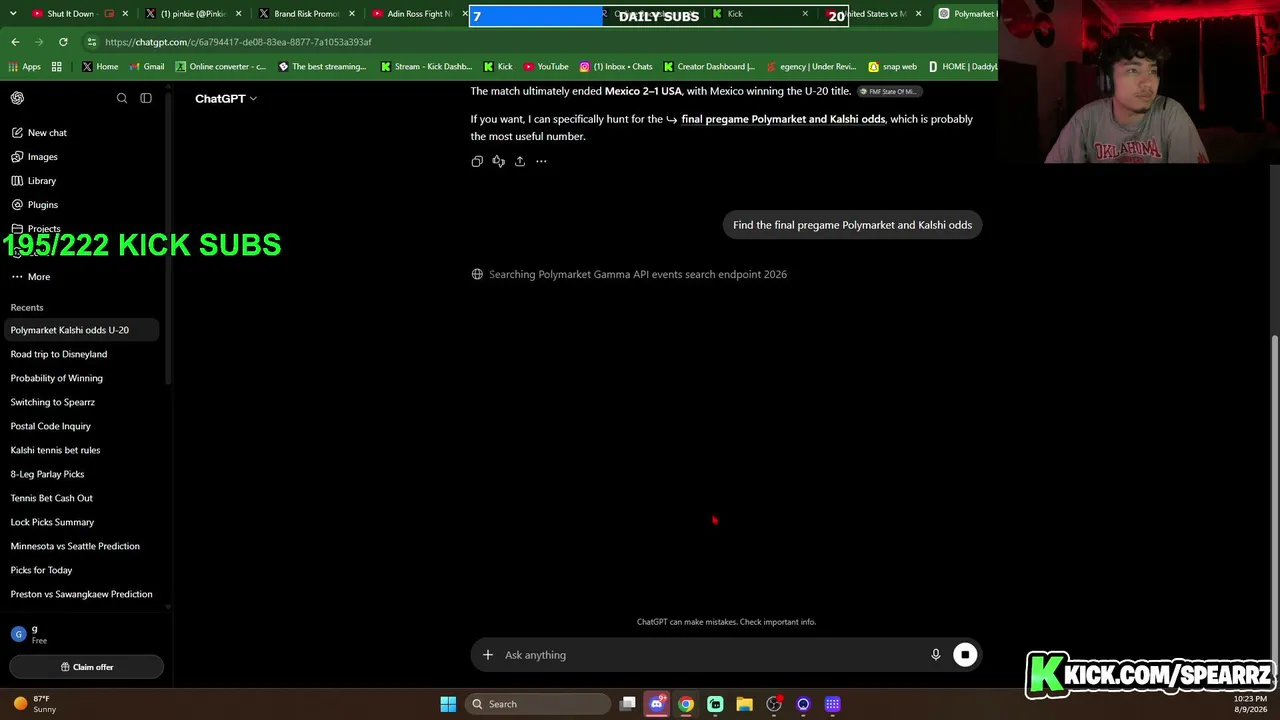Copy the response with the copy icon
The image size is (1280, 720).
point(477,161)
